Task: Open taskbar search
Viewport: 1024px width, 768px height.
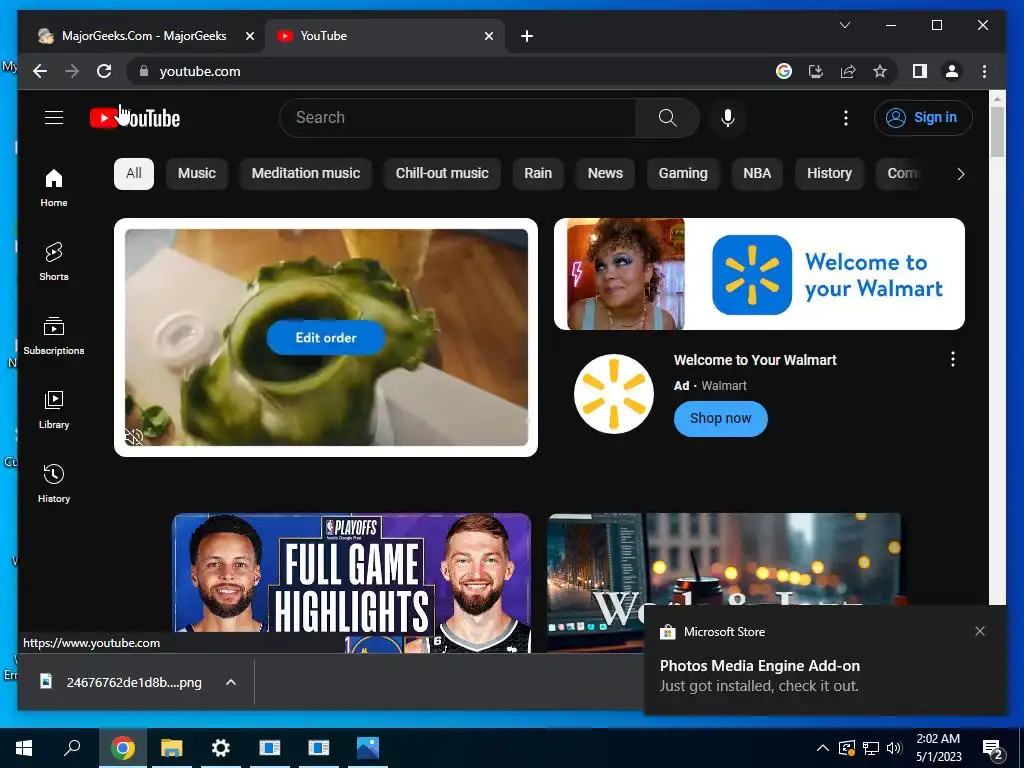Action: tap(72, 748)
